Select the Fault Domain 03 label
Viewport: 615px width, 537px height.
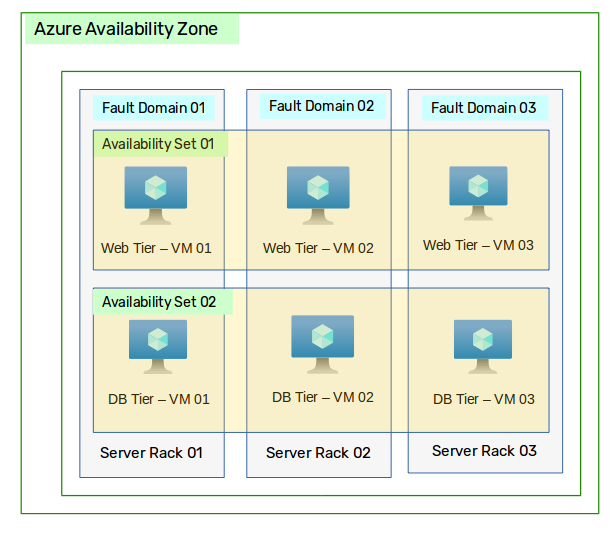pyautogui.click(x=484, y=108)
